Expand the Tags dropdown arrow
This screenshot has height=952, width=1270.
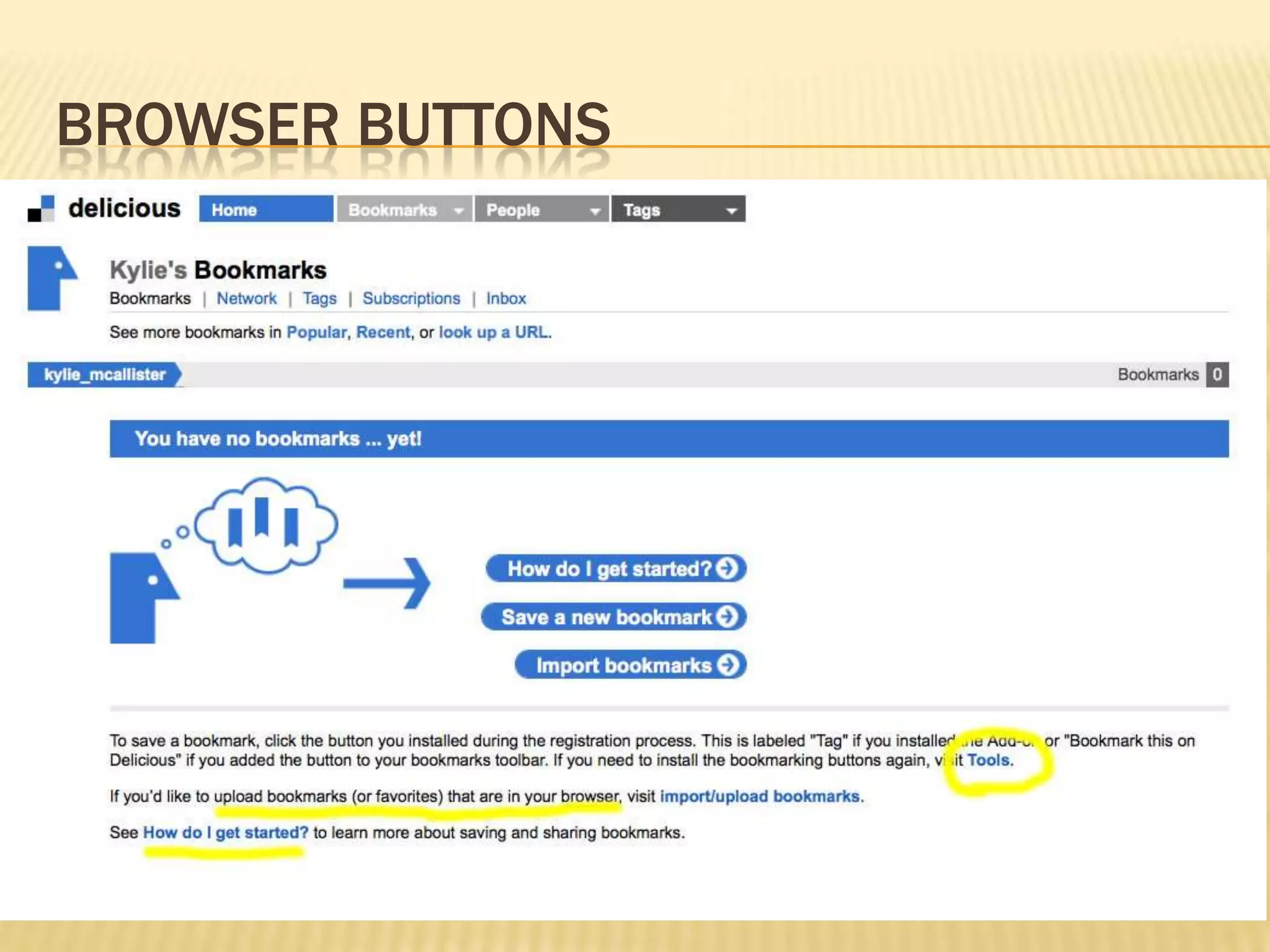click(732, 211)
